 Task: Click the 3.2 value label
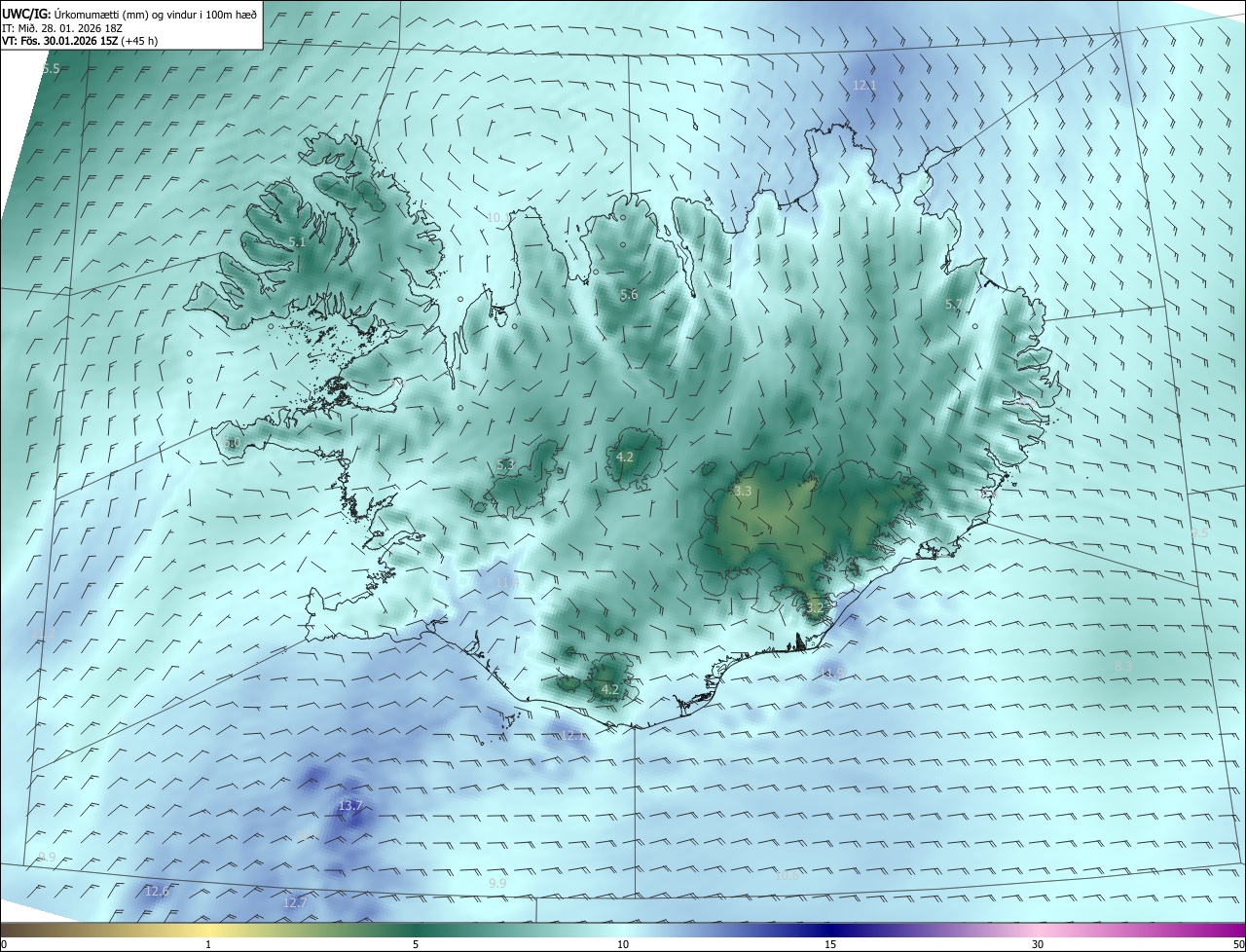[815, 608]
